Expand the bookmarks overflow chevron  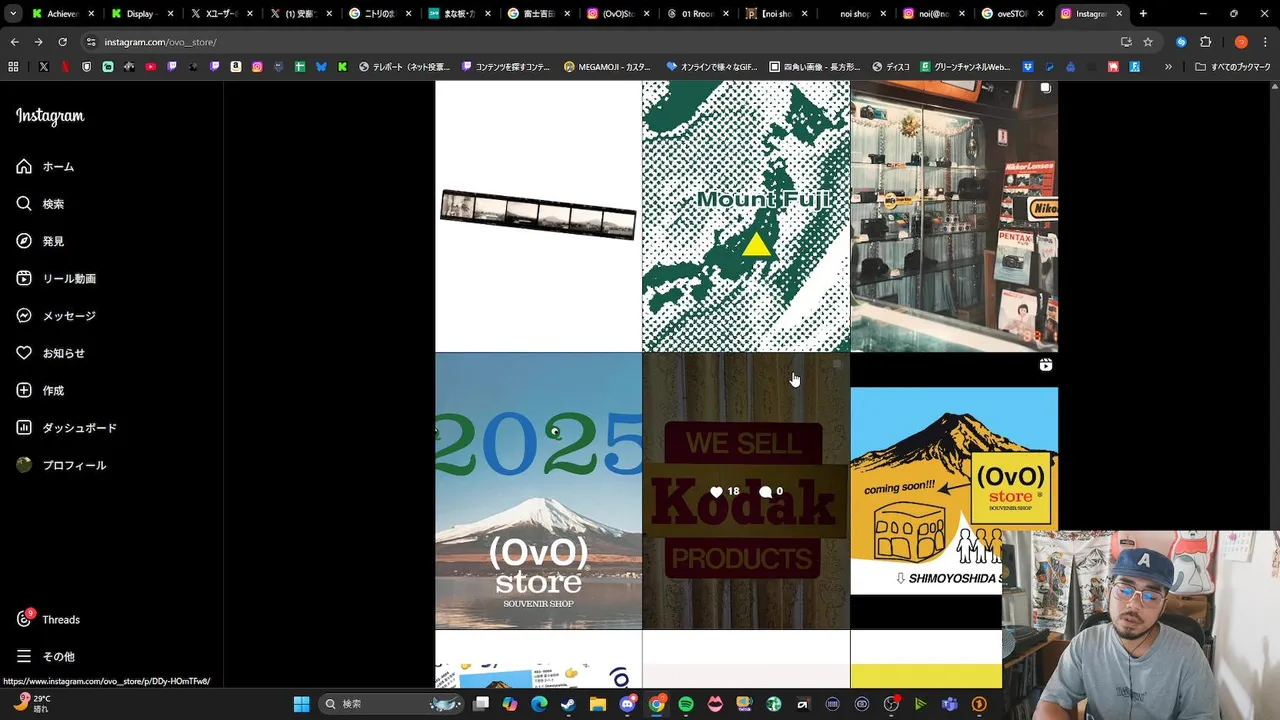pyautogui.click(x=1168, y=67)
